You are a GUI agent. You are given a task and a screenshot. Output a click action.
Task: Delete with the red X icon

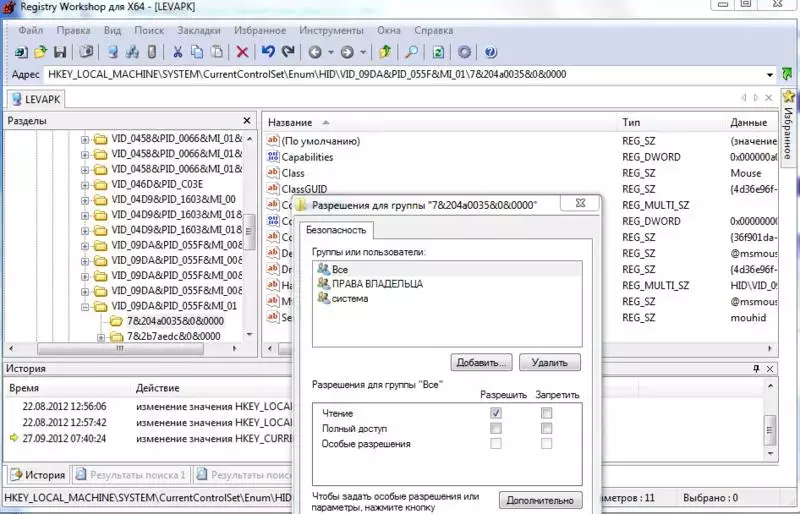[x=242, y=52]
